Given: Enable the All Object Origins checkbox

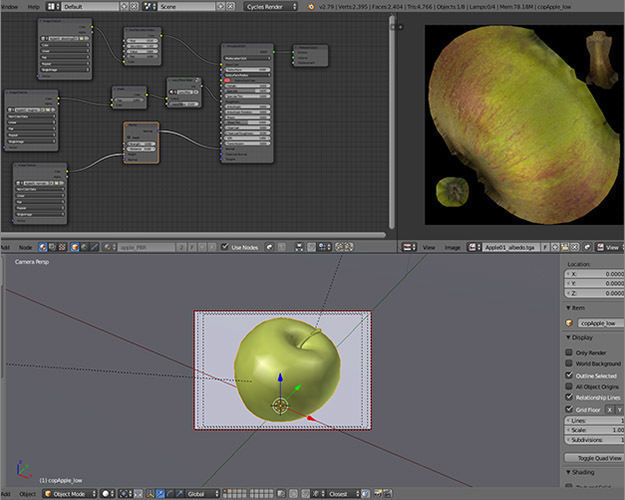Looking at the screenshot, I should tap(569, 386).
